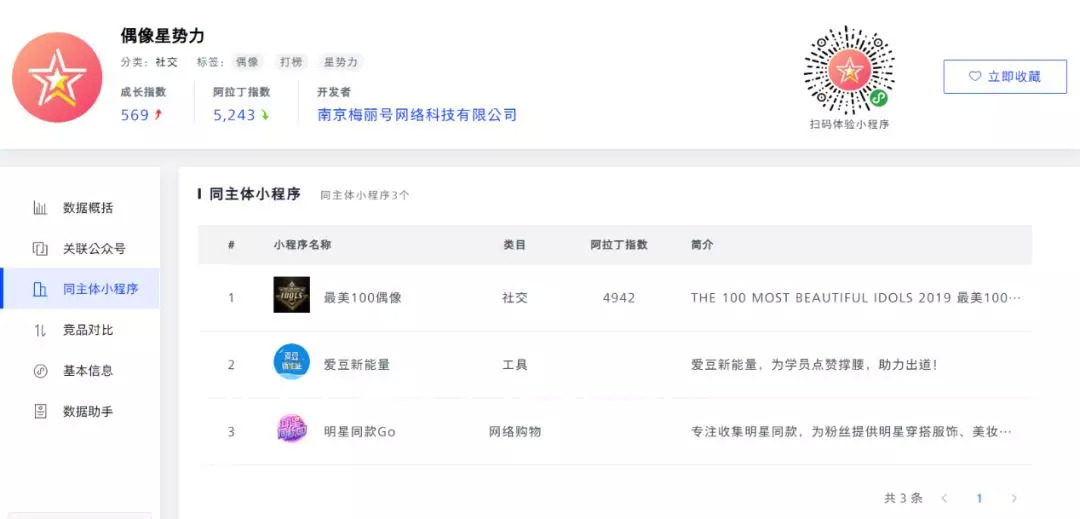Click the 数据概括 bar chart icon
The image size is (1080, 519).
click(x=40, y=208)
